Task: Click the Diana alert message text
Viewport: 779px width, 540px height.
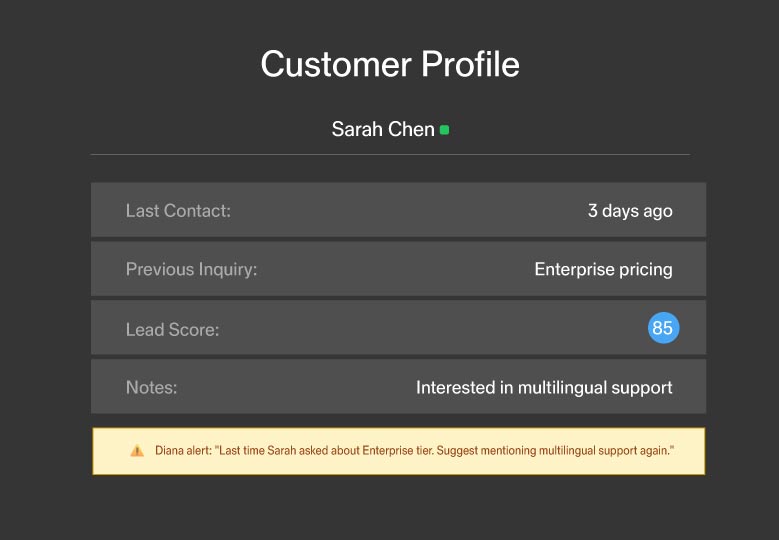Action: 414,451
